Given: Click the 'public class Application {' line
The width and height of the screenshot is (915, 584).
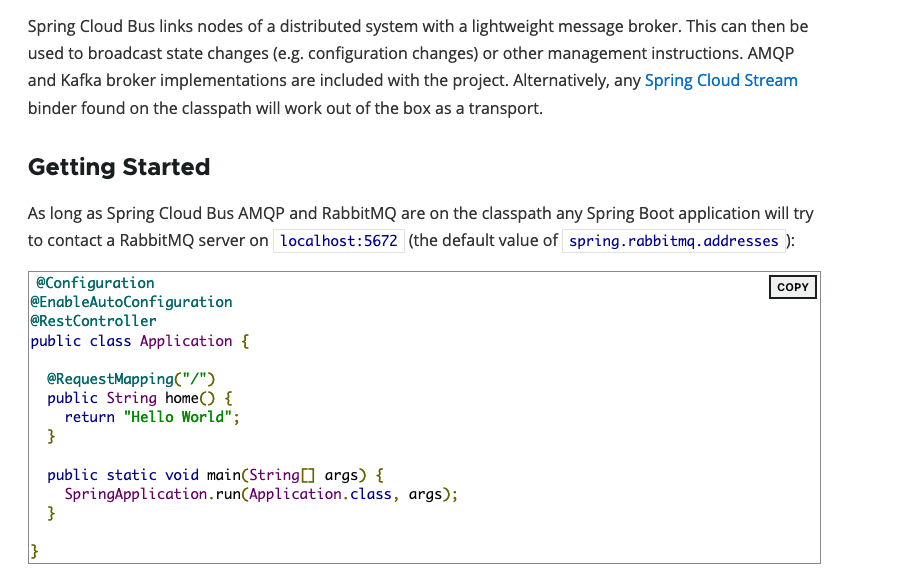Looking at the screenshot, I should click(x=140, y=341).
